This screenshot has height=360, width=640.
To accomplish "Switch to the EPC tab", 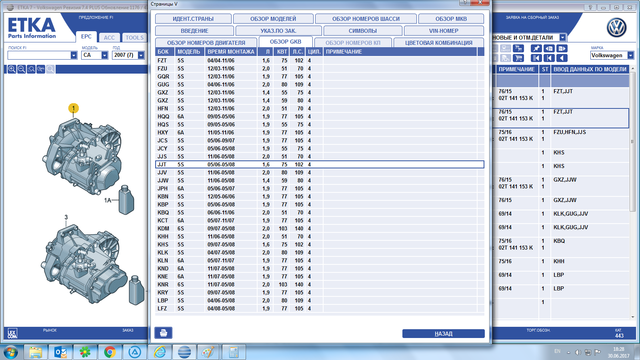I will pyautogui.click(x=86, y=37).
